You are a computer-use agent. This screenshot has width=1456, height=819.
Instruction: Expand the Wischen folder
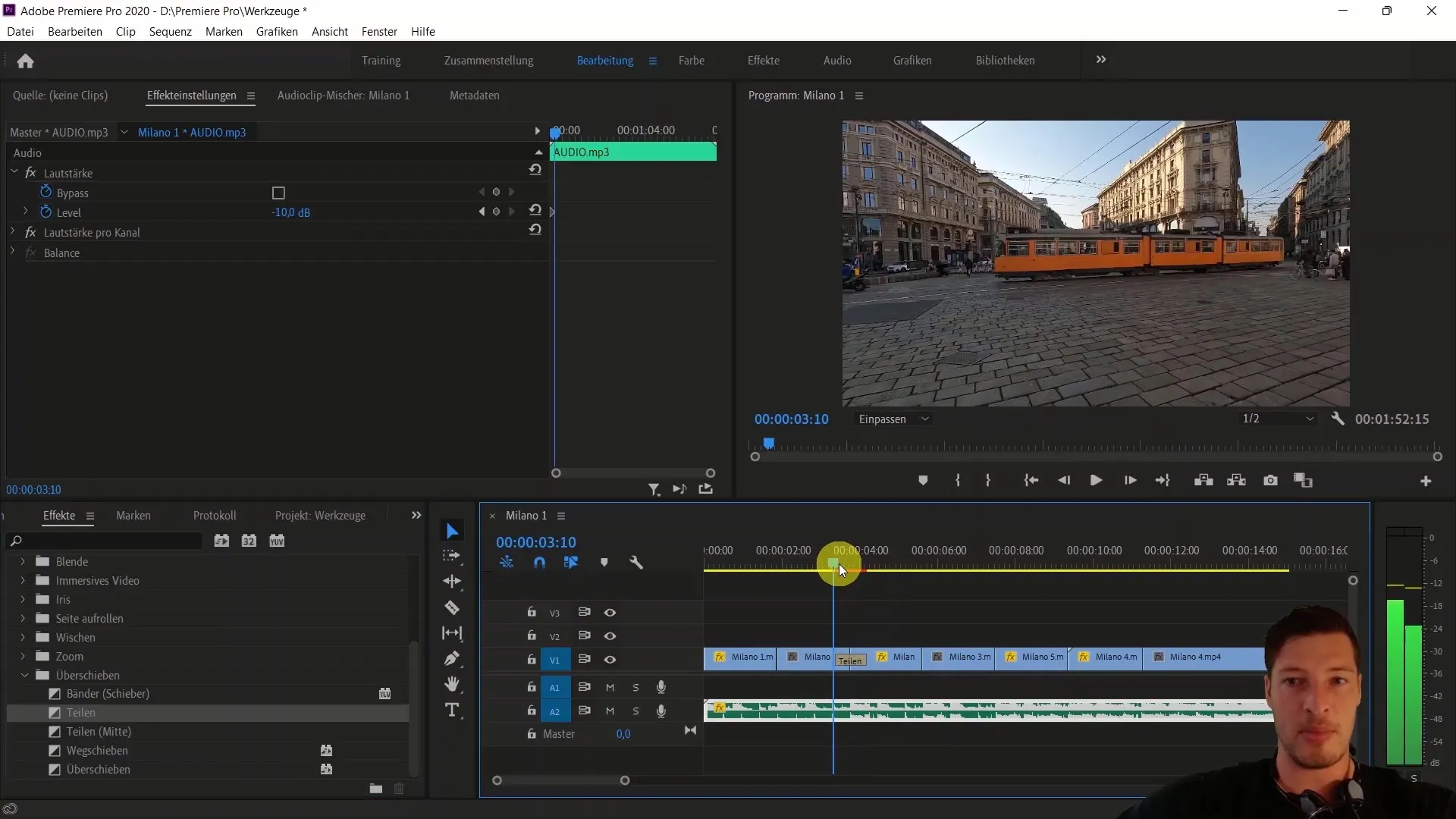(x=23, y=638)
